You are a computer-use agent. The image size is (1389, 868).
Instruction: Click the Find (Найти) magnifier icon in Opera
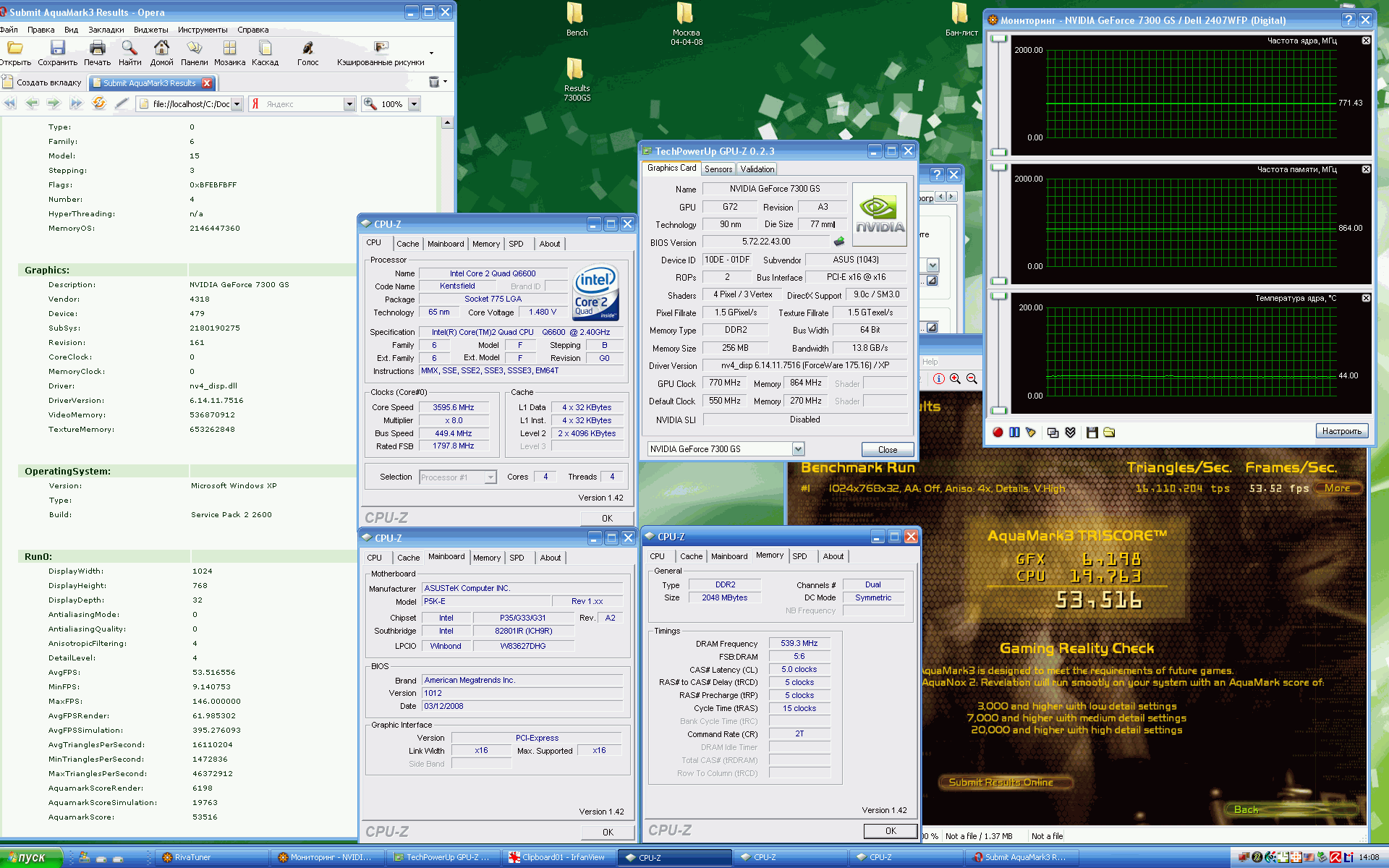(x=129, y=48)
